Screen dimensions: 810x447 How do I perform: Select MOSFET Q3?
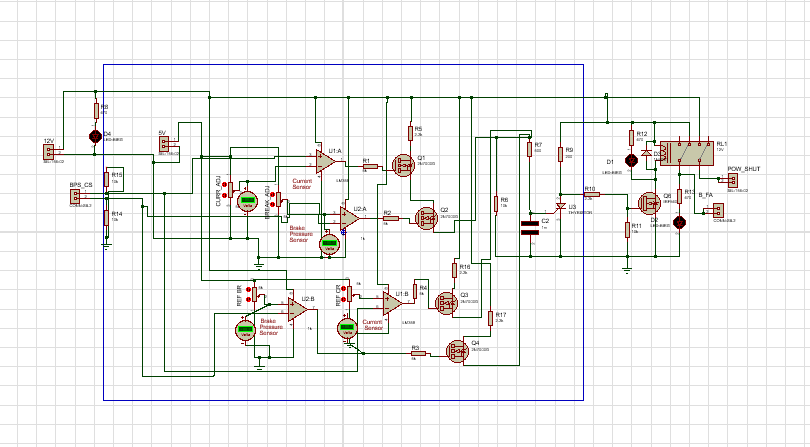click(446, 303)
